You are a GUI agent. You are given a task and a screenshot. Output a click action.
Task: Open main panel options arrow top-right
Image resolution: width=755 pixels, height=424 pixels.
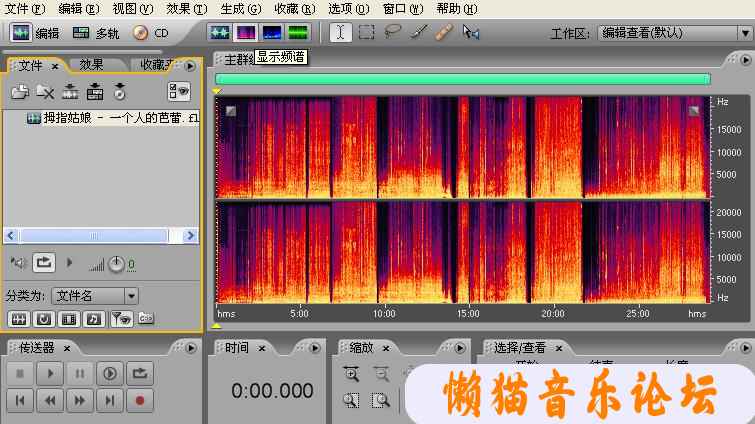[x=745, y=60]
